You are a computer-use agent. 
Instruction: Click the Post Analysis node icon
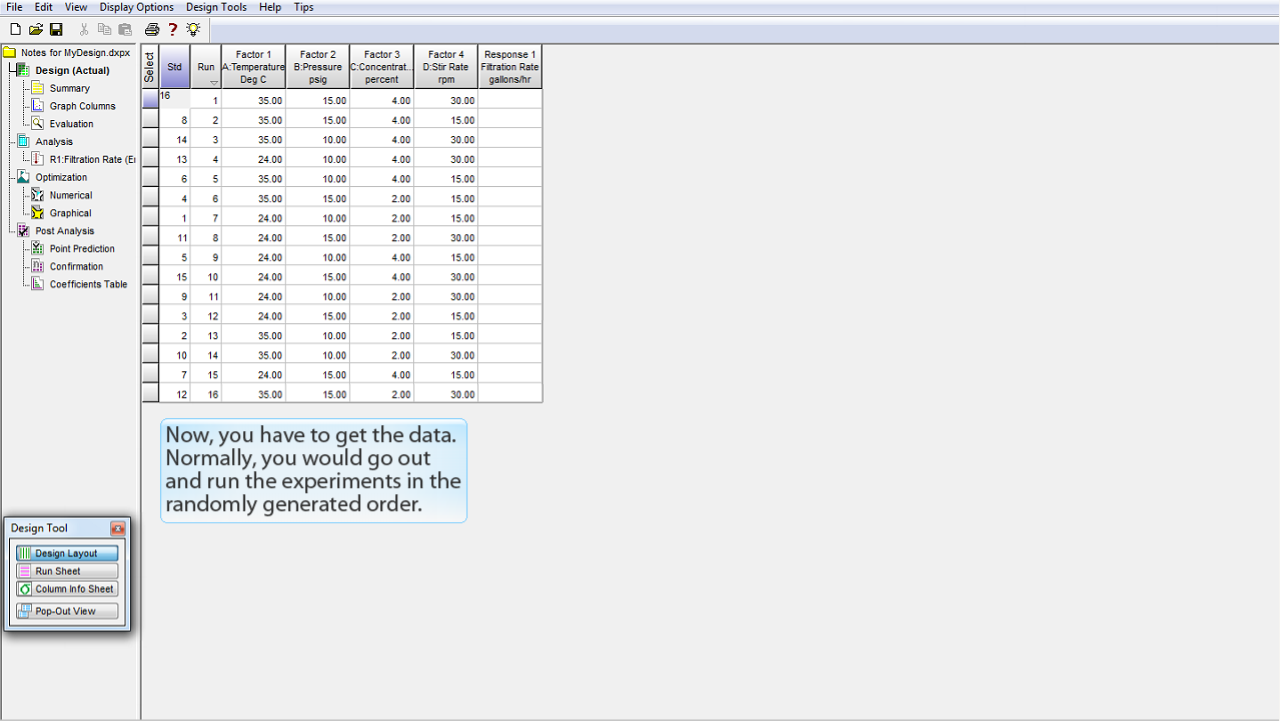click(x=24, y=231)
